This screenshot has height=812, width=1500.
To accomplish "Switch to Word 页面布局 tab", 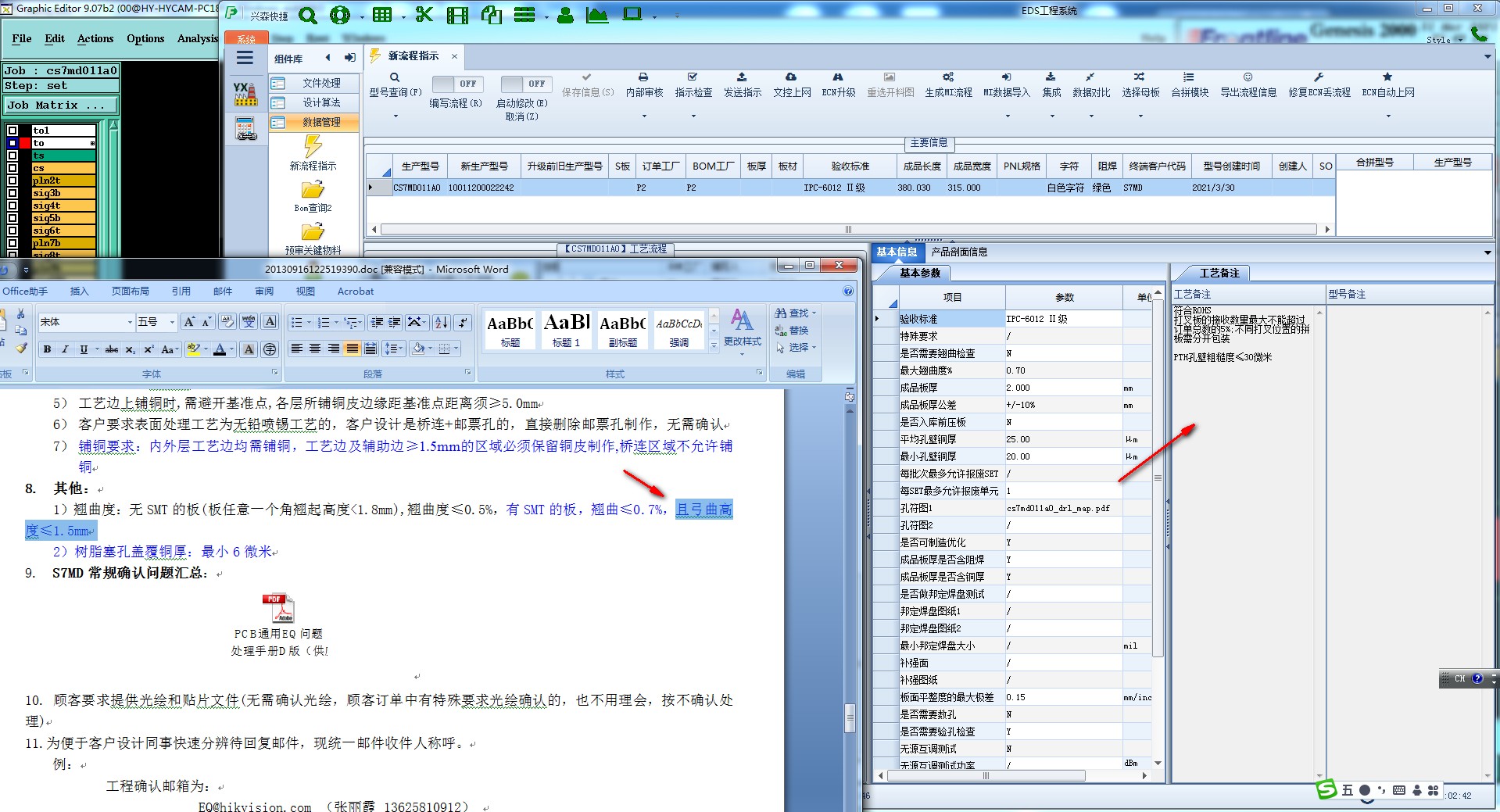I will tap(130, 292).
